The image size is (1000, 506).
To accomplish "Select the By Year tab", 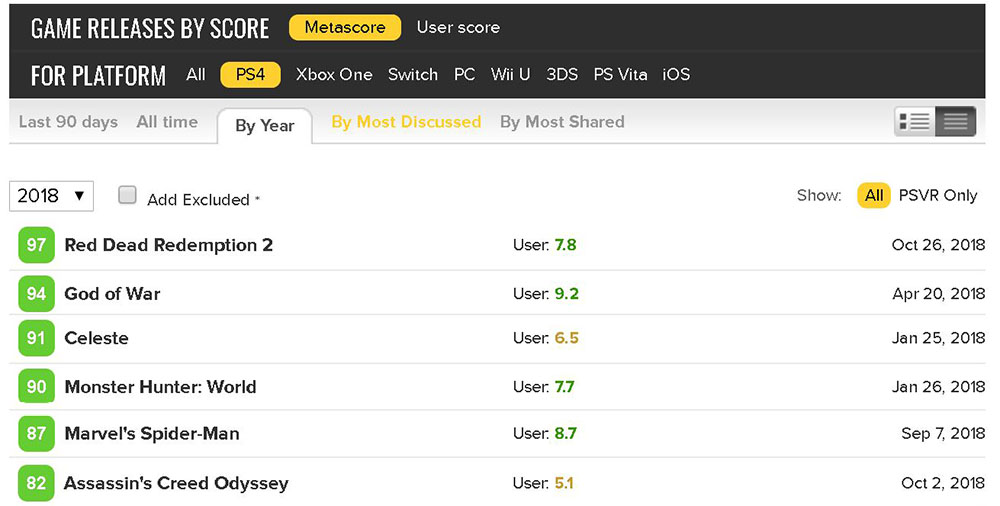I will pos(265,126).
